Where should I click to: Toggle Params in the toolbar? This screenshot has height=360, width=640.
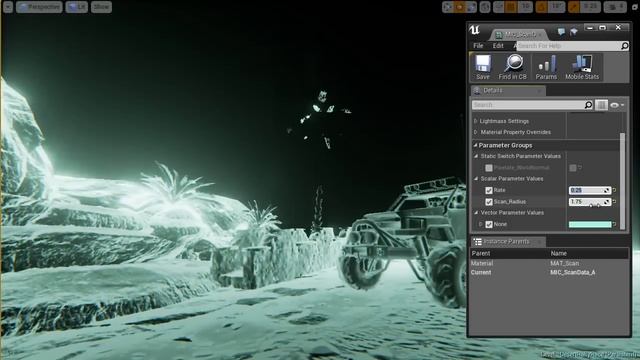[x=546, y=67]
